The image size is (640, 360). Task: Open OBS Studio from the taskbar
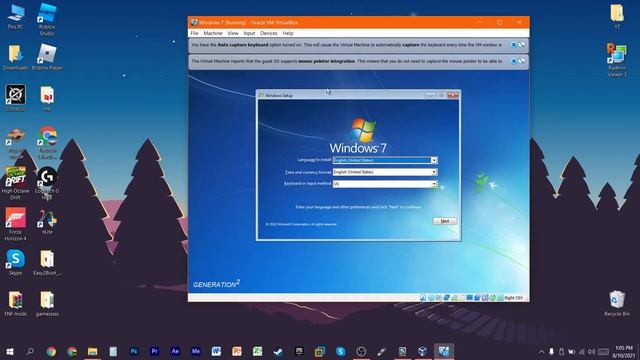pyautogui.click(x=361, y=351)
